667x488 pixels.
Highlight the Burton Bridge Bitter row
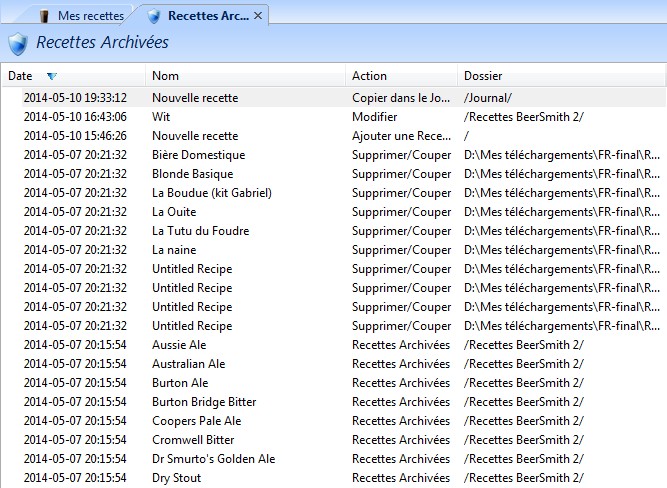point(203,402)
